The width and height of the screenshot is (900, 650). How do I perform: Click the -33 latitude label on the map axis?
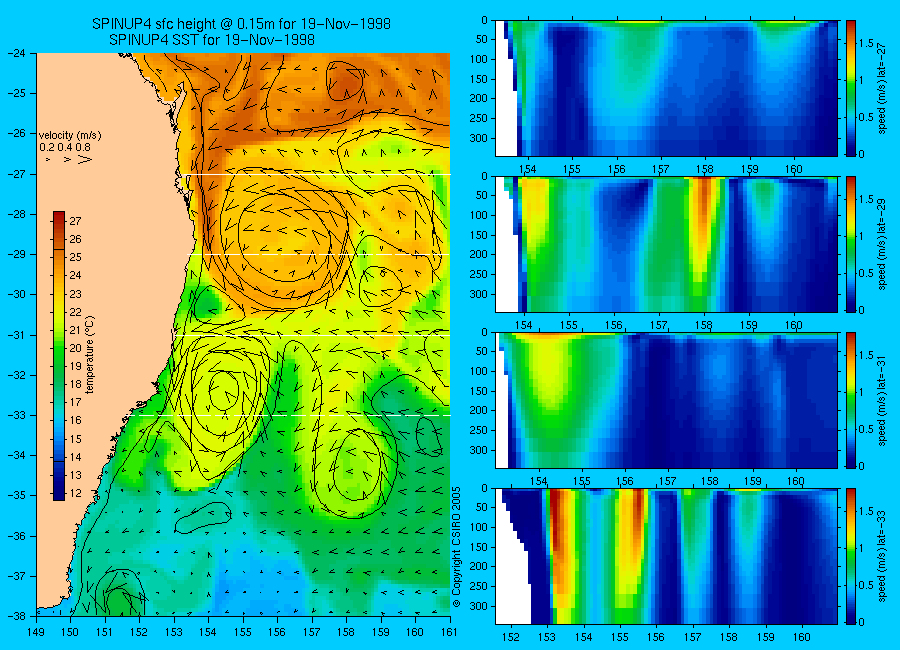tap(17, 415)
